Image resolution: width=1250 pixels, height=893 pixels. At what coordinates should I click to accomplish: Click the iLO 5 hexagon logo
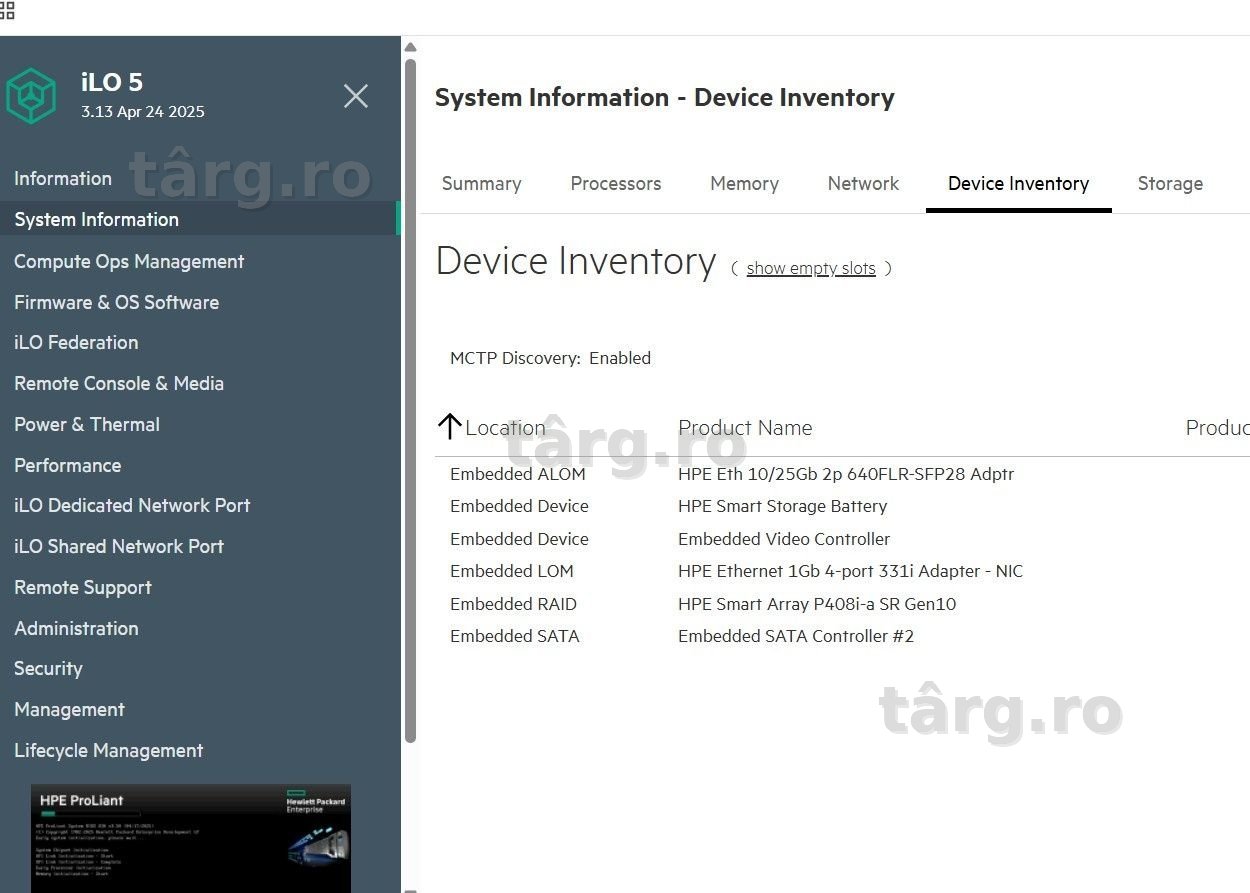(31, 96)
